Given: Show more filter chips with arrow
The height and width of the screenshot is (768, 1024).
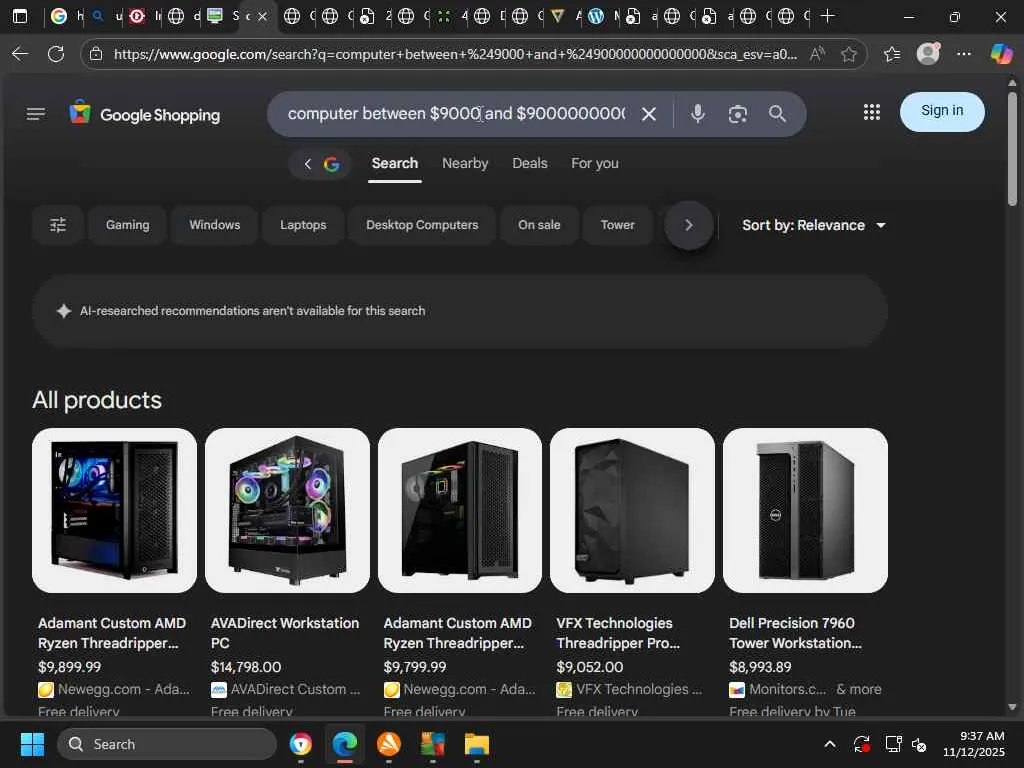Looking at the screenshot, I should tap(688, 225).
